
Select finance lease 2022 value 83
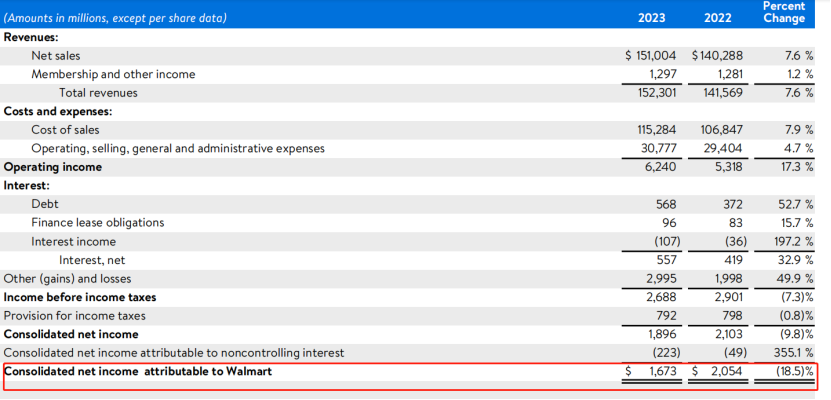point(736,223)
